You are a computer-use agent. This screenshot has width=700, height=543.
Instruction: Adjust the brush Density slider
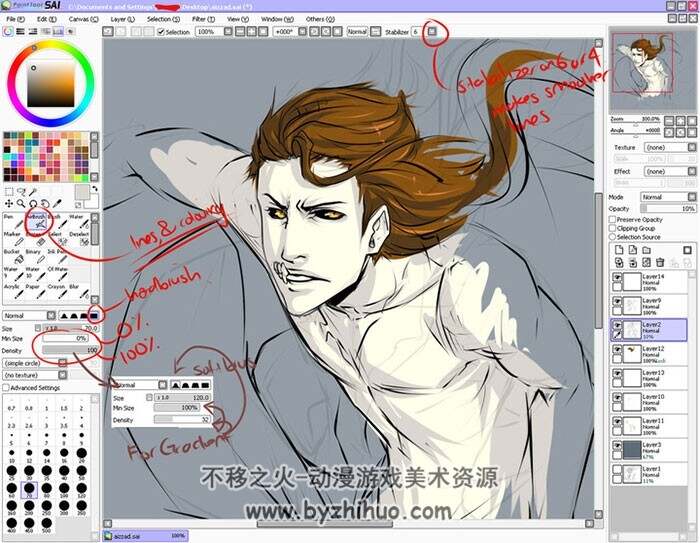[x=70, y=351]
